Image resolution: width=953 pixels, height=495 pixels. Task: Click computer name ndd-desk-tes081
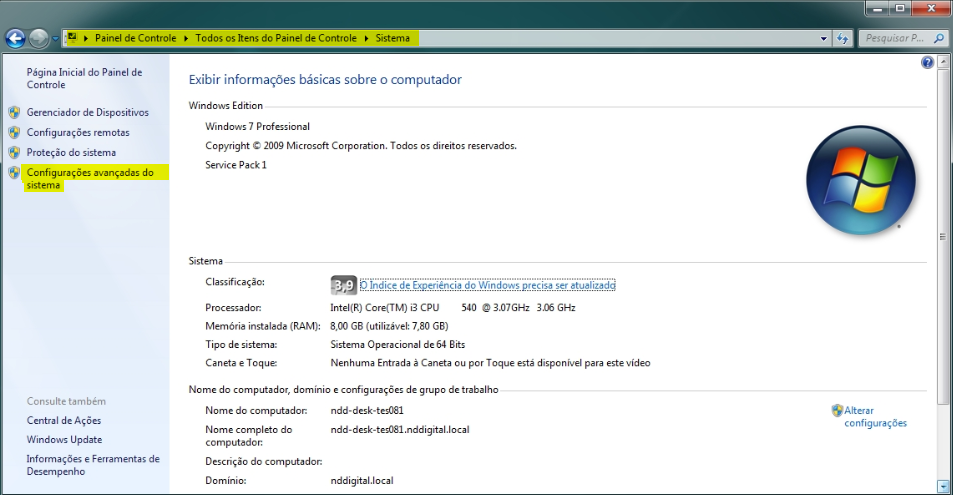coord(367,410)
